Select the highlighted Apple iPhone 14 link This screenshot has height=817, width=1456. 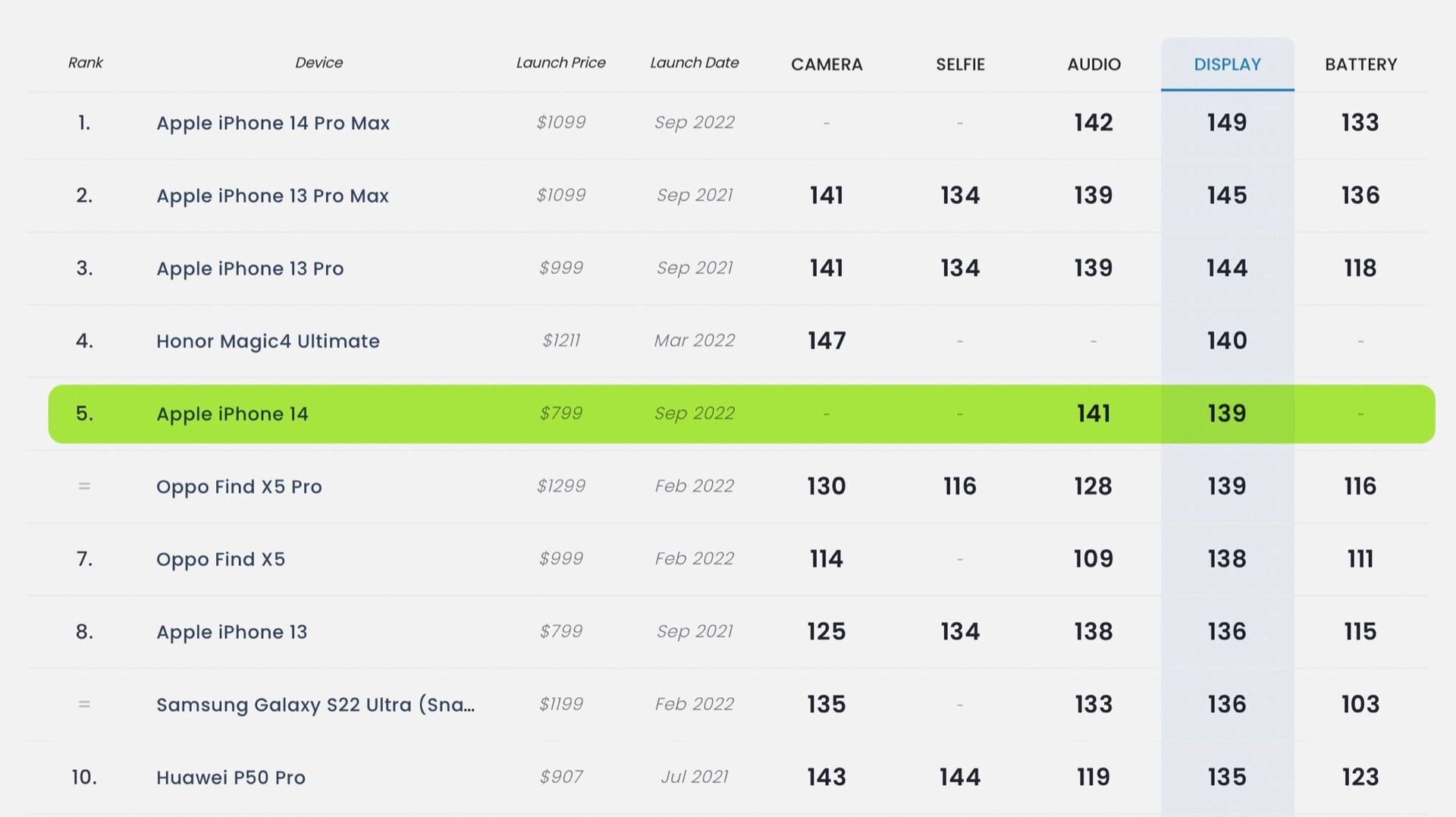(232, 414)
